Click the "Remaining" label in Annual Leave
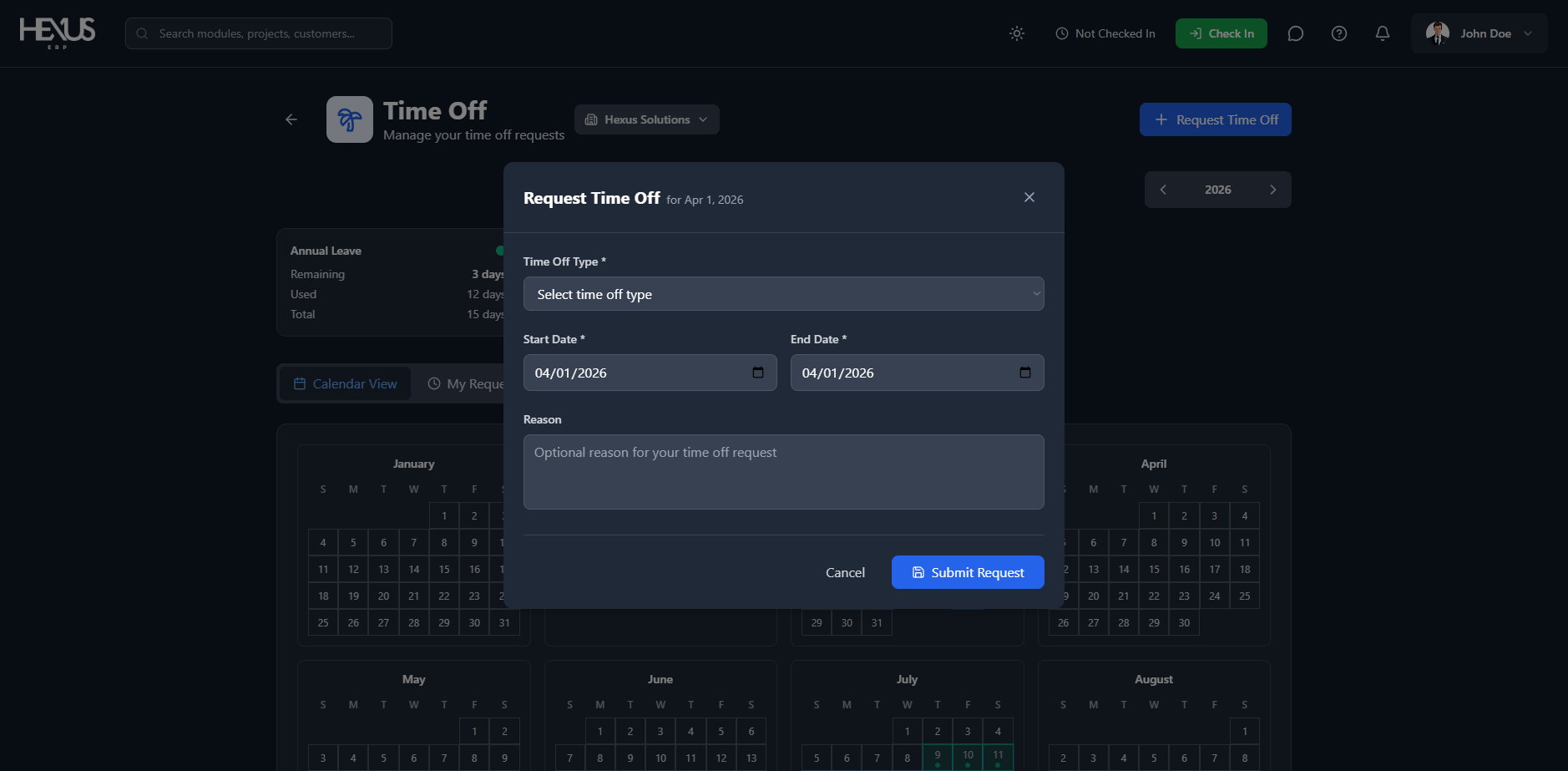Image resolution: width=1568 pixels, height=771 pixels. pos(317,274)
